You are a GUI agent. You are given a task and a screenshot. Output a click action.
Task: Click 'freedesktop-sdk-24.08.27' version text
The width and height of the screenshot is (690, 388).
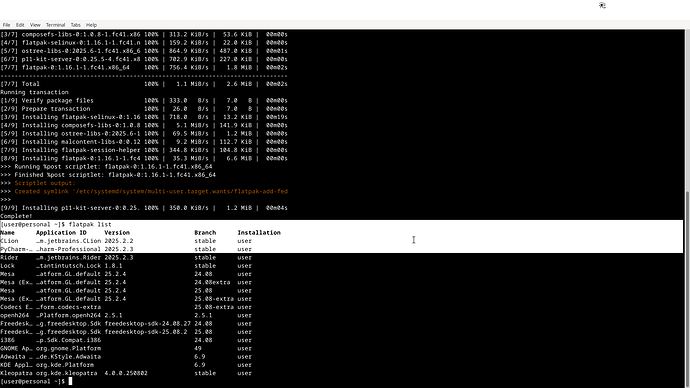(x=147, y=323)
